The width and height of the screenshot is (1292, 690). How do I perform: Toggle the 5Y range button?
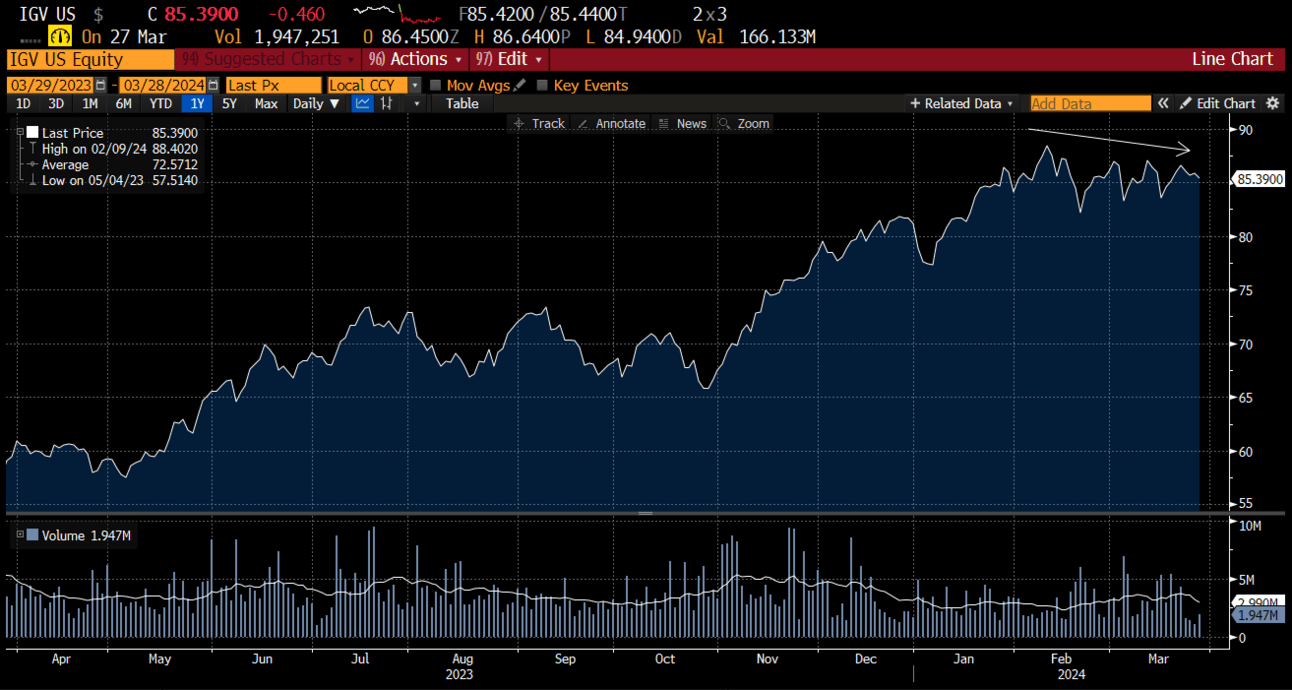230,103
